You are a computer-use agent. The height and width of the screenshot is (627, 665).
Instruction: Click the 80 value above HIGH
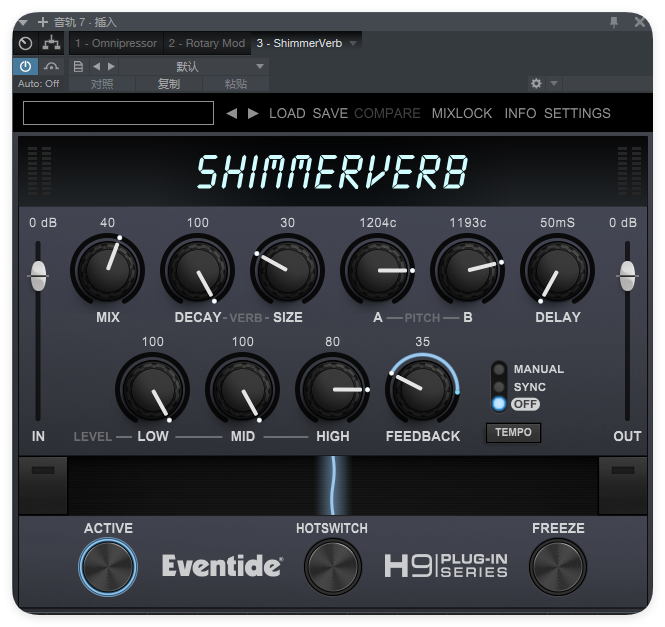click(x=332, y=341)
